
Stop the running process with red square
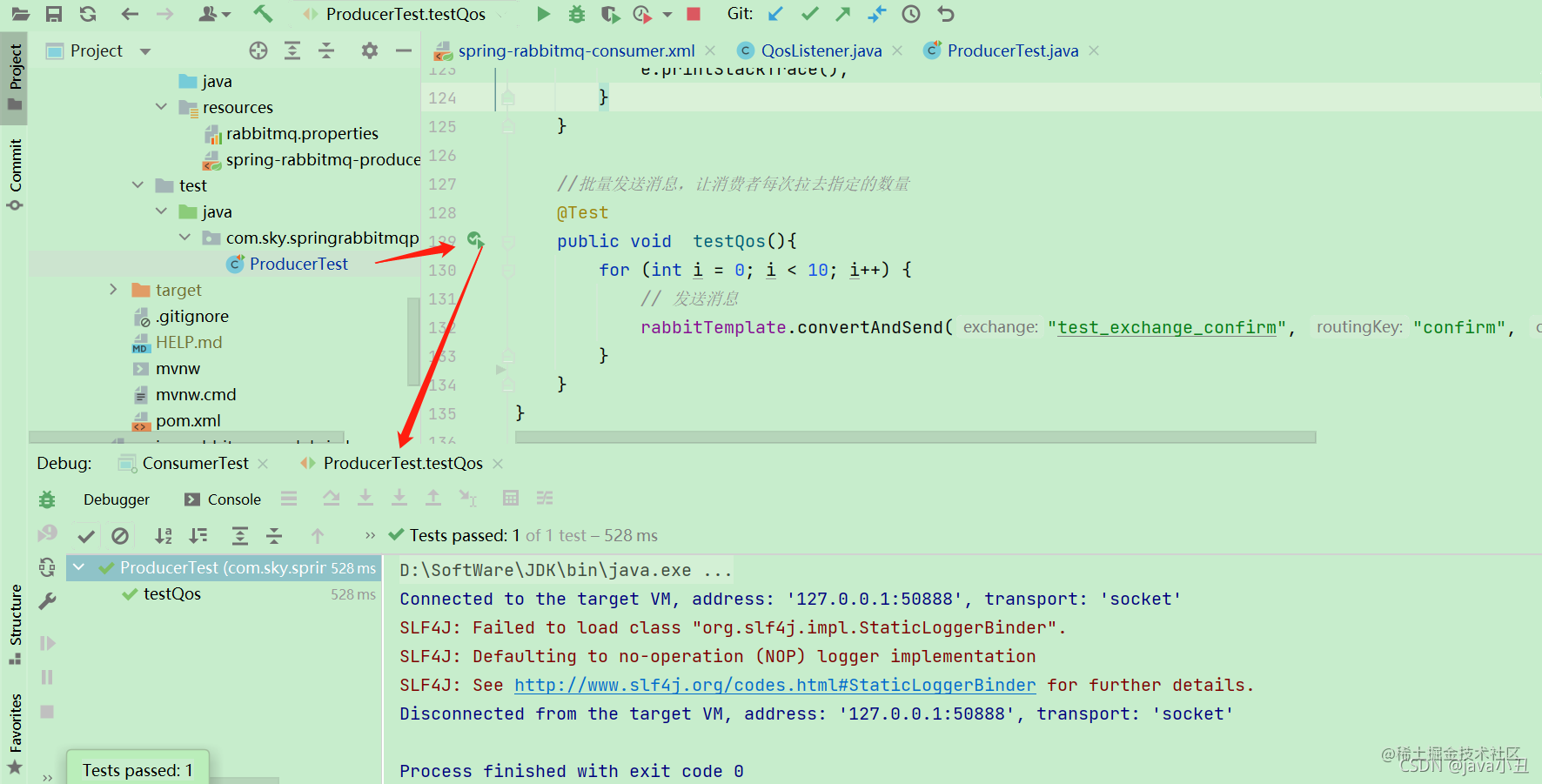coord(694,14)
